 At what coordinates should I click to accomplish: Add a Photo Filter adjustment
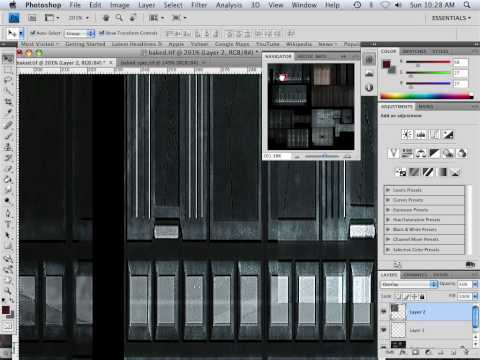click(x=448, y=153)
